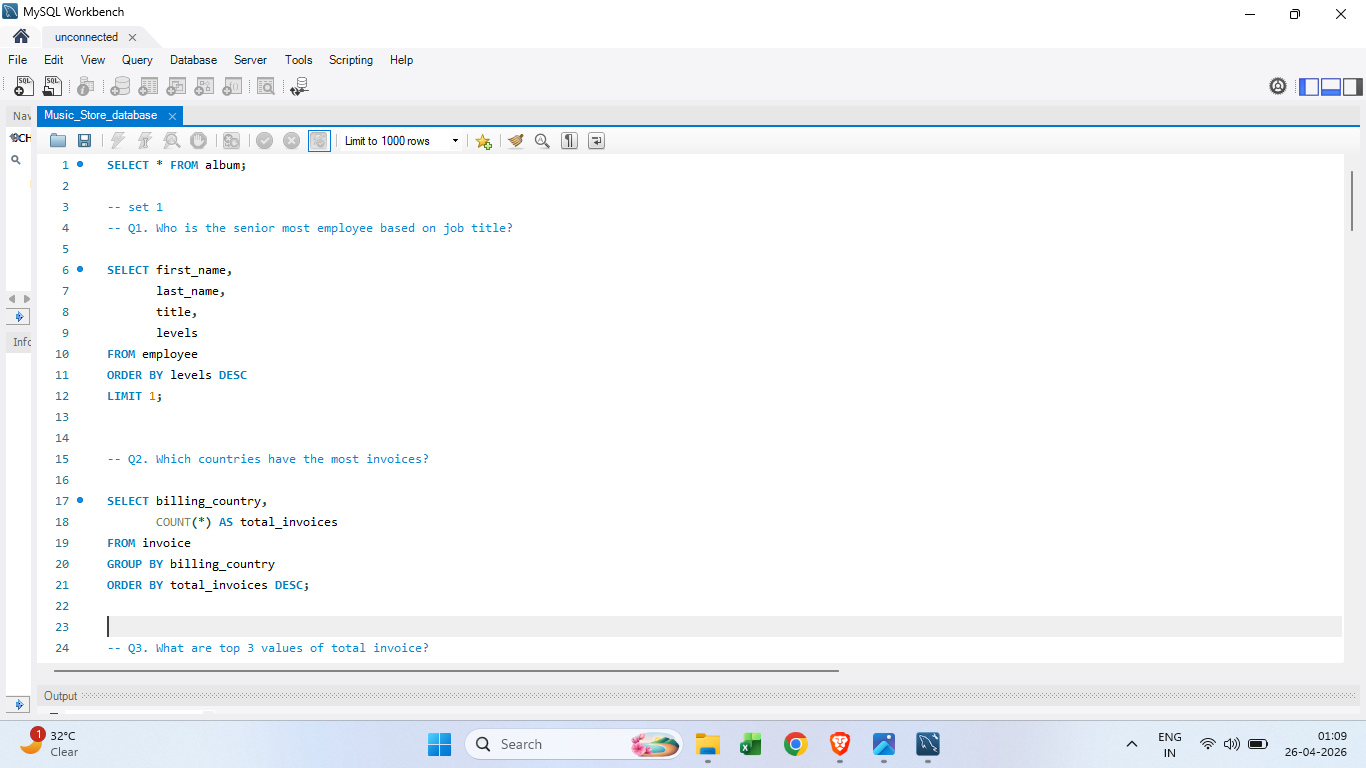Save script with floppy disk icon
This screenshot has width=1366, height=768.
coord(84,141)
